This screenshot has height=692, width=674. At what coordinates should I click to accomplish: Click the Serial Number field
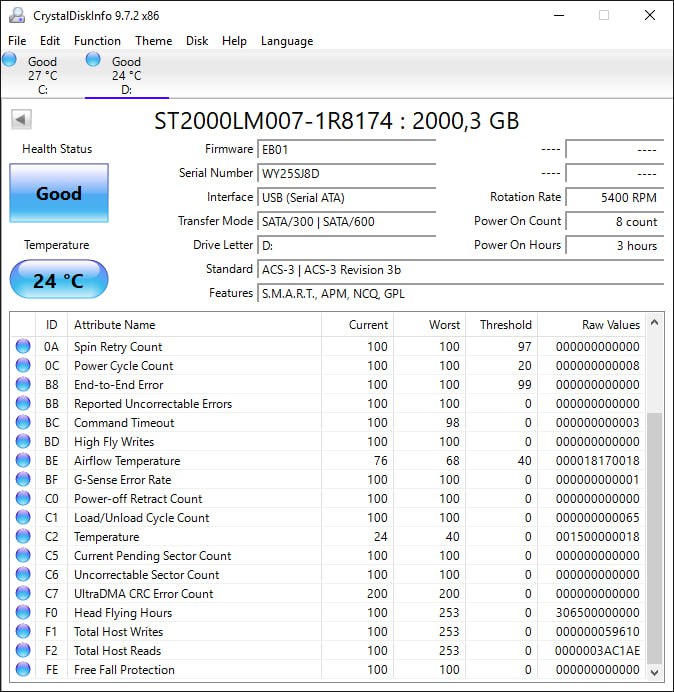coord(346,173)
